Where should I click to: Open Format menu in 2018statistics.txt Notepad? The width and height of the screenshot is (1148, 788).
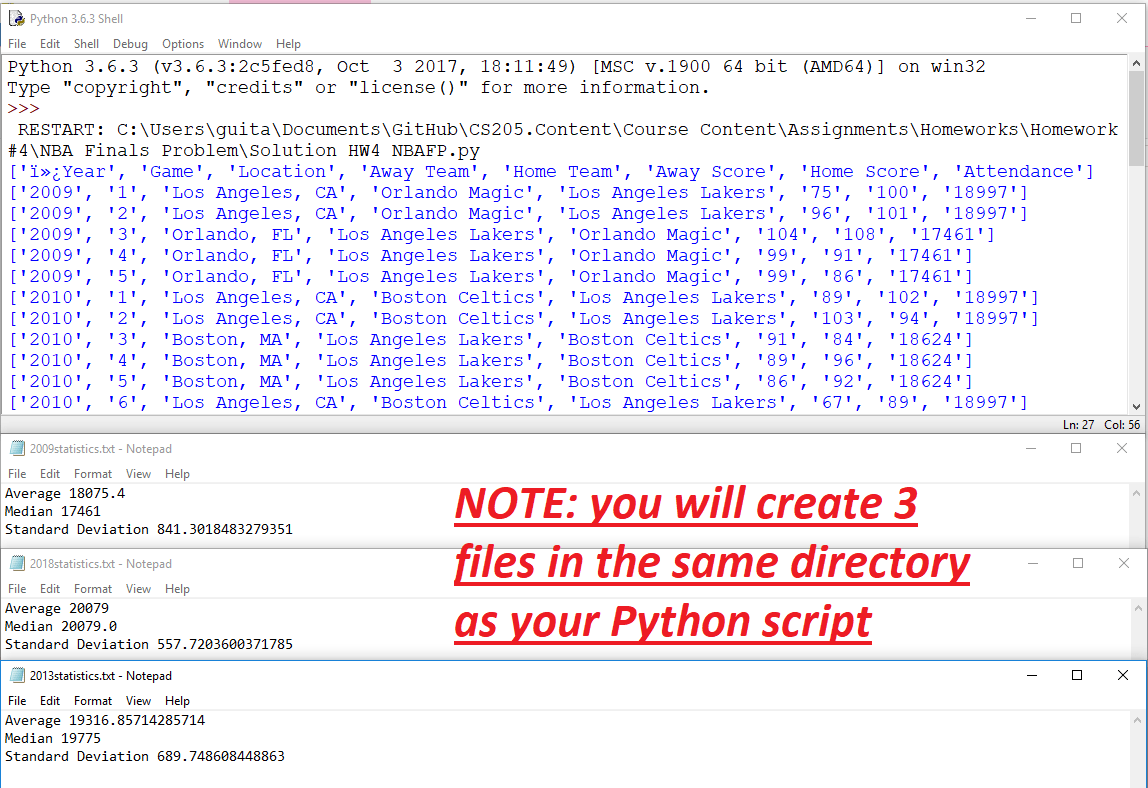click(x=93, y=589)
